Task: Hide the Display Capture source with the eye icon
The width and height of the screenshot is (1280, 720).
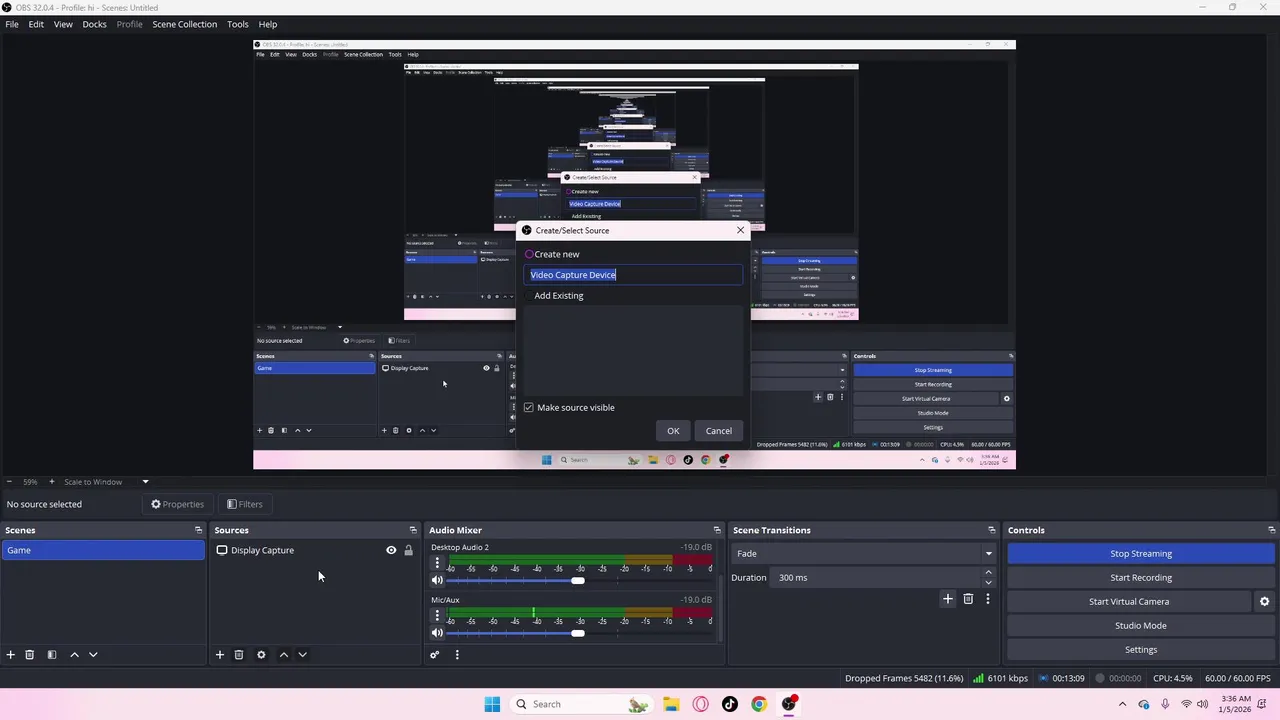Action: [391, 550]
